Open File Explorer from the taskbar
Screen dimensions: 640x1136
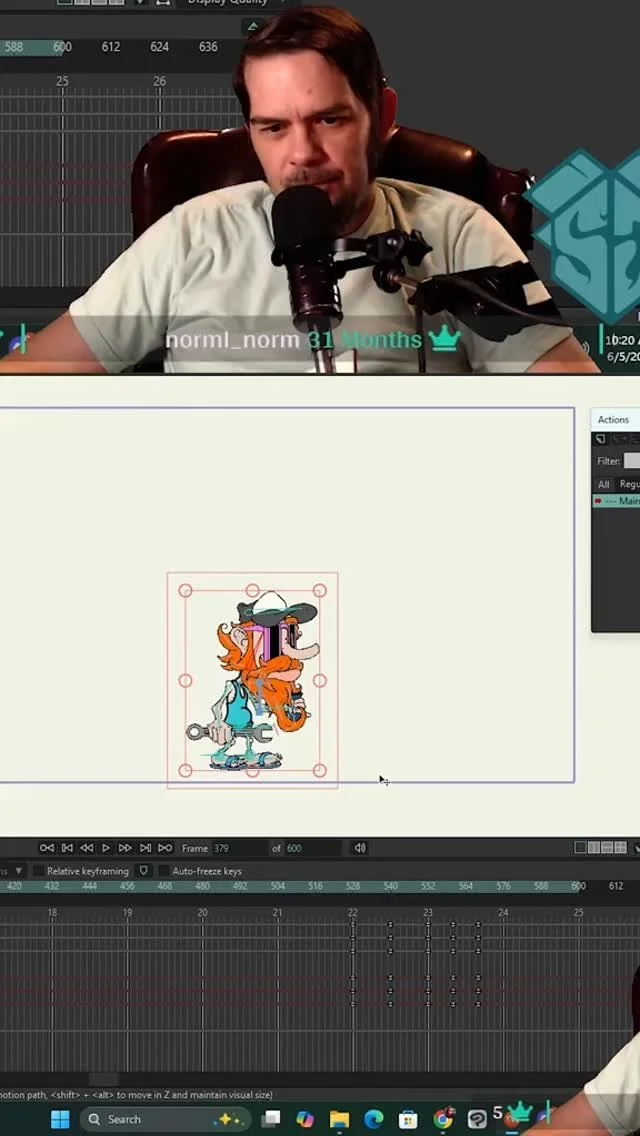[x=339, y=1119]
